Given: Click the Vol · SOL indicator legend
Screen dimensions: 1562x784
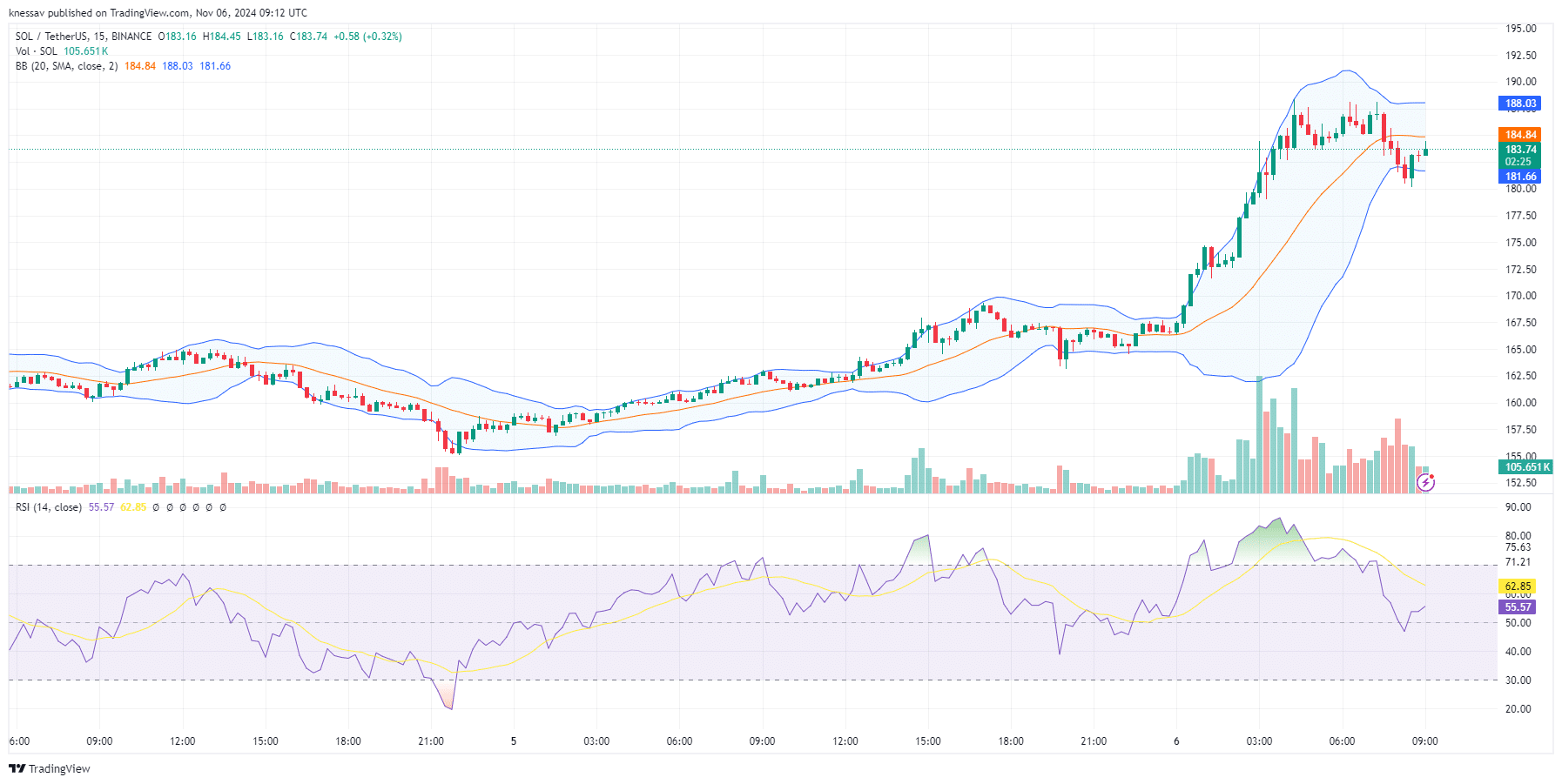Looking at the screenshot, I should coord(37,51).
